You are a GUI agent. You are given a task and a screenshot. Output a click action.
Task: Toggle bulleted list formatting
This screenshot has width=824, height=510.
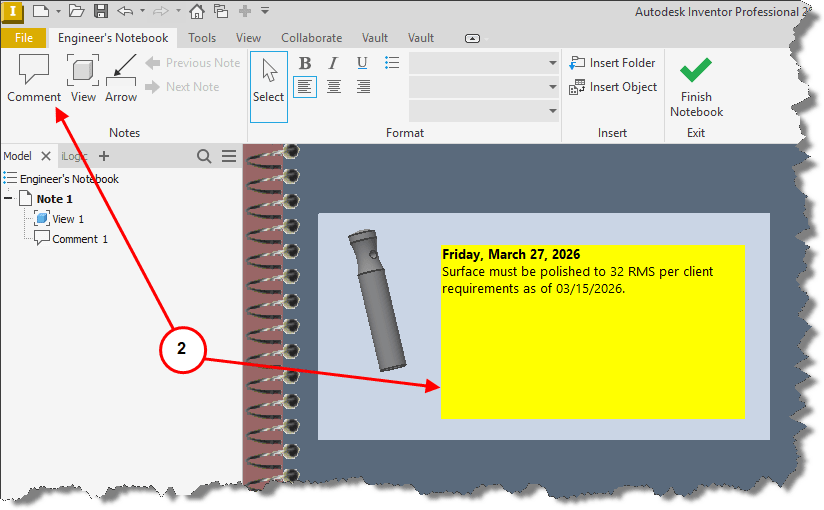tap(392, 63)
